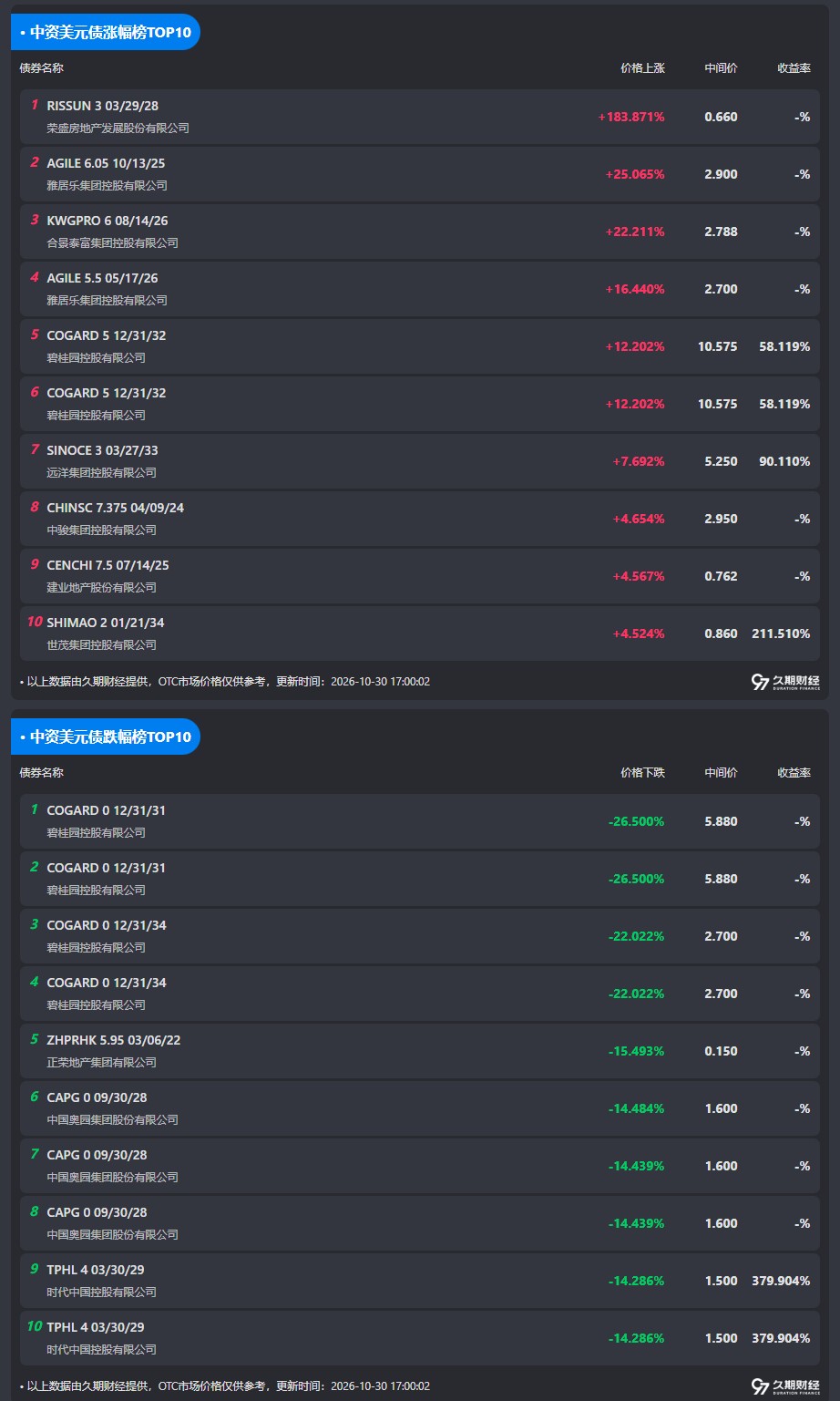
Task: Select the 价格上涨 column header
Action: 642,68
